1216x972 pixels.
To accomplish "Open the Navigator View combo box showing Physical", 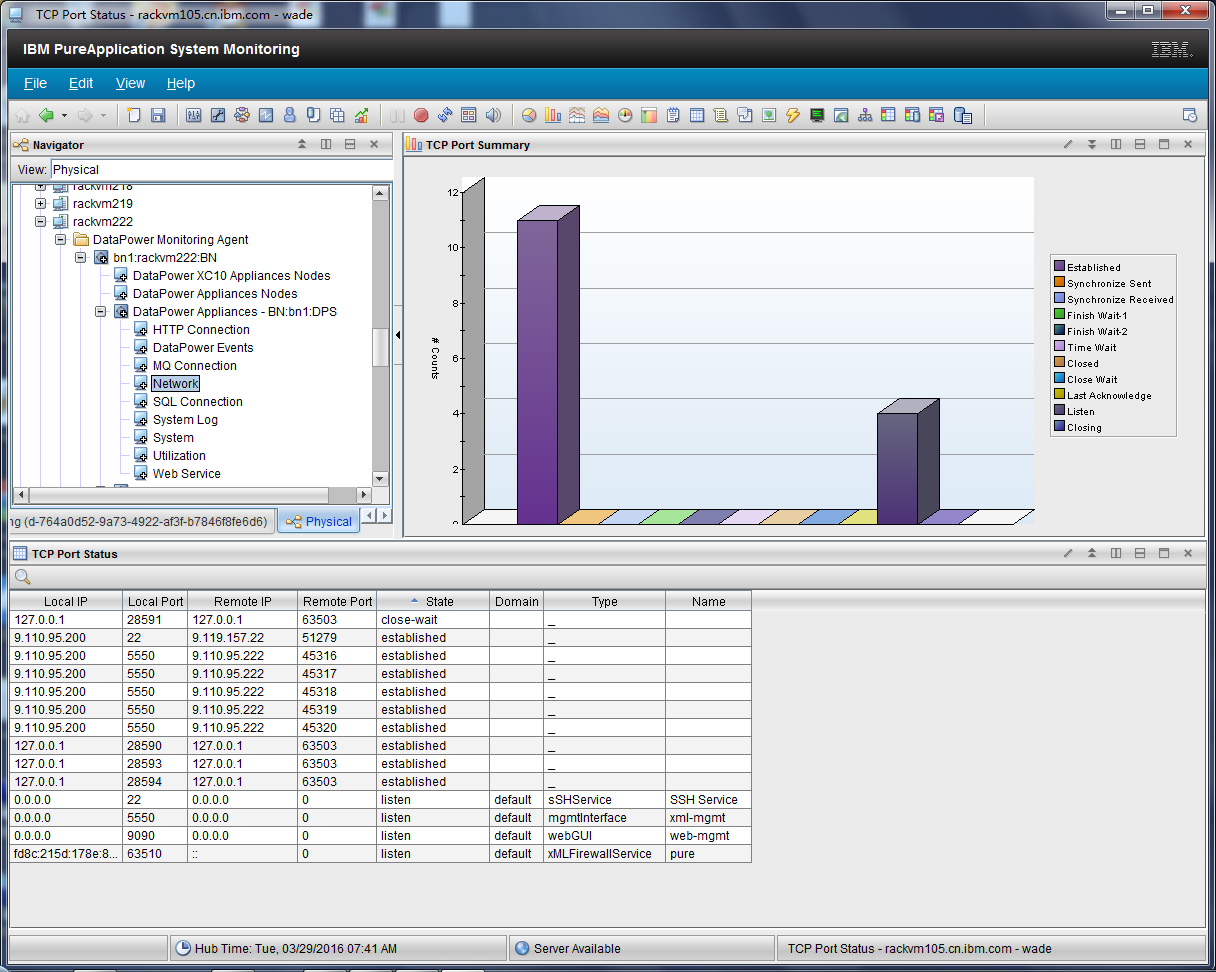I will 221,169.
